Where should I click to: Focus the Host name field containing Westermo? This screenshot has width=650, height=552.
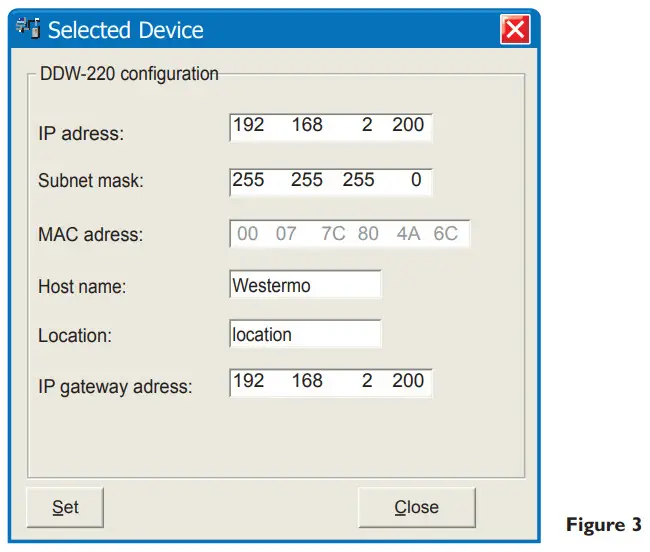(305, 285)
